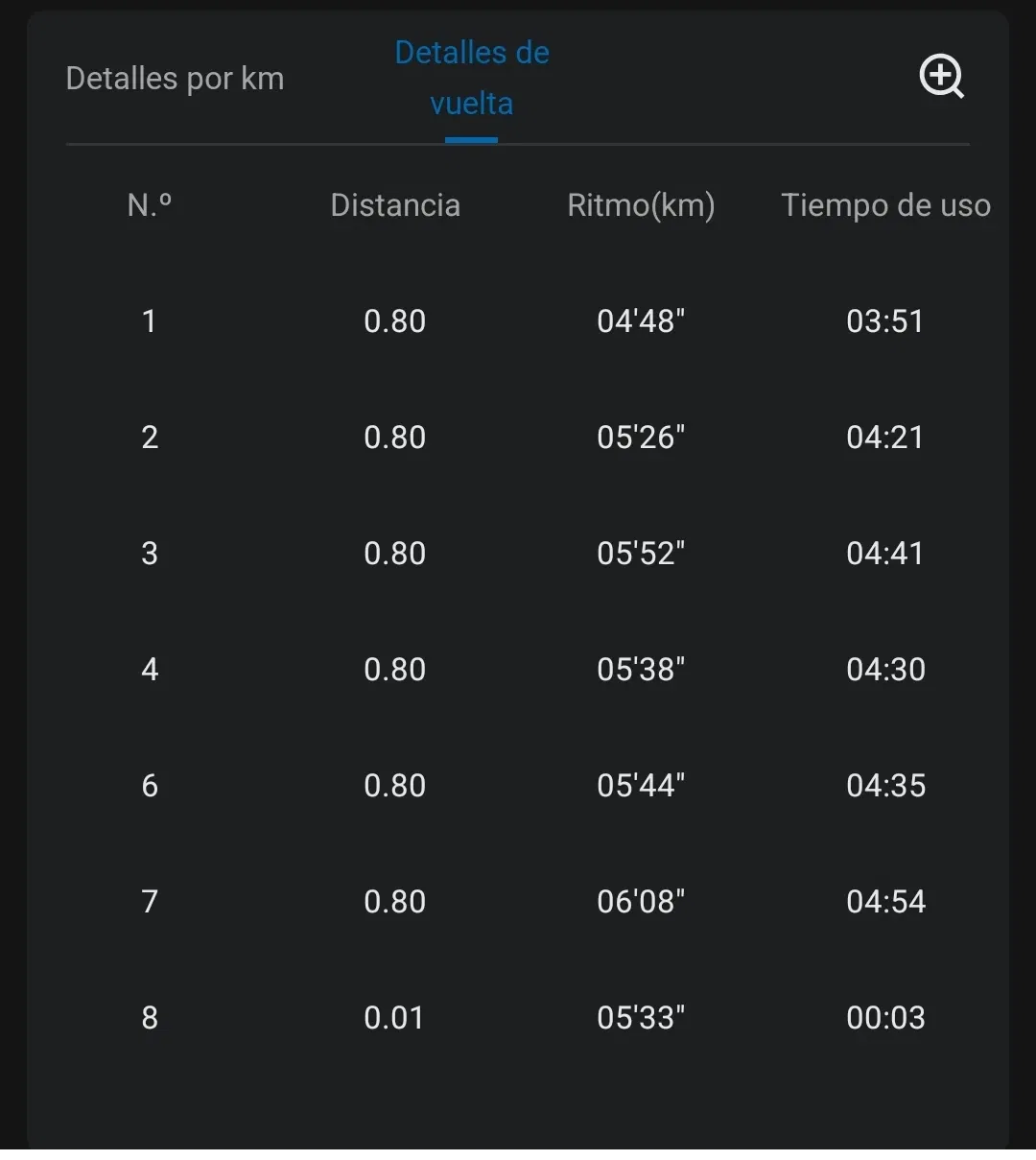Tap lap 1 pace 04'48"
This screenshot has width=1036, height=1160.
[x=641, y=321]
